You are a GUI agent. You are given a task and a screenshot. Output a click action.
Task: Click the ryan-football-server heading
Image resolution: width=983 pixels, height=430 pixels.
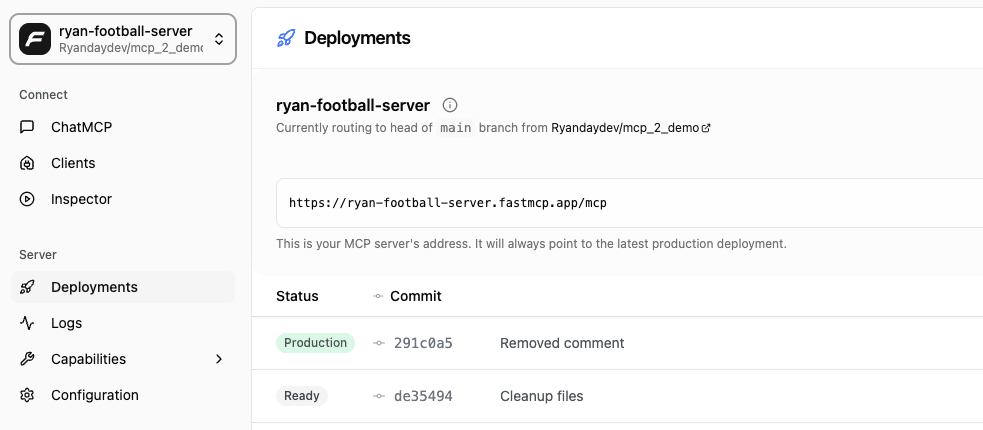[x=353, y=105]
